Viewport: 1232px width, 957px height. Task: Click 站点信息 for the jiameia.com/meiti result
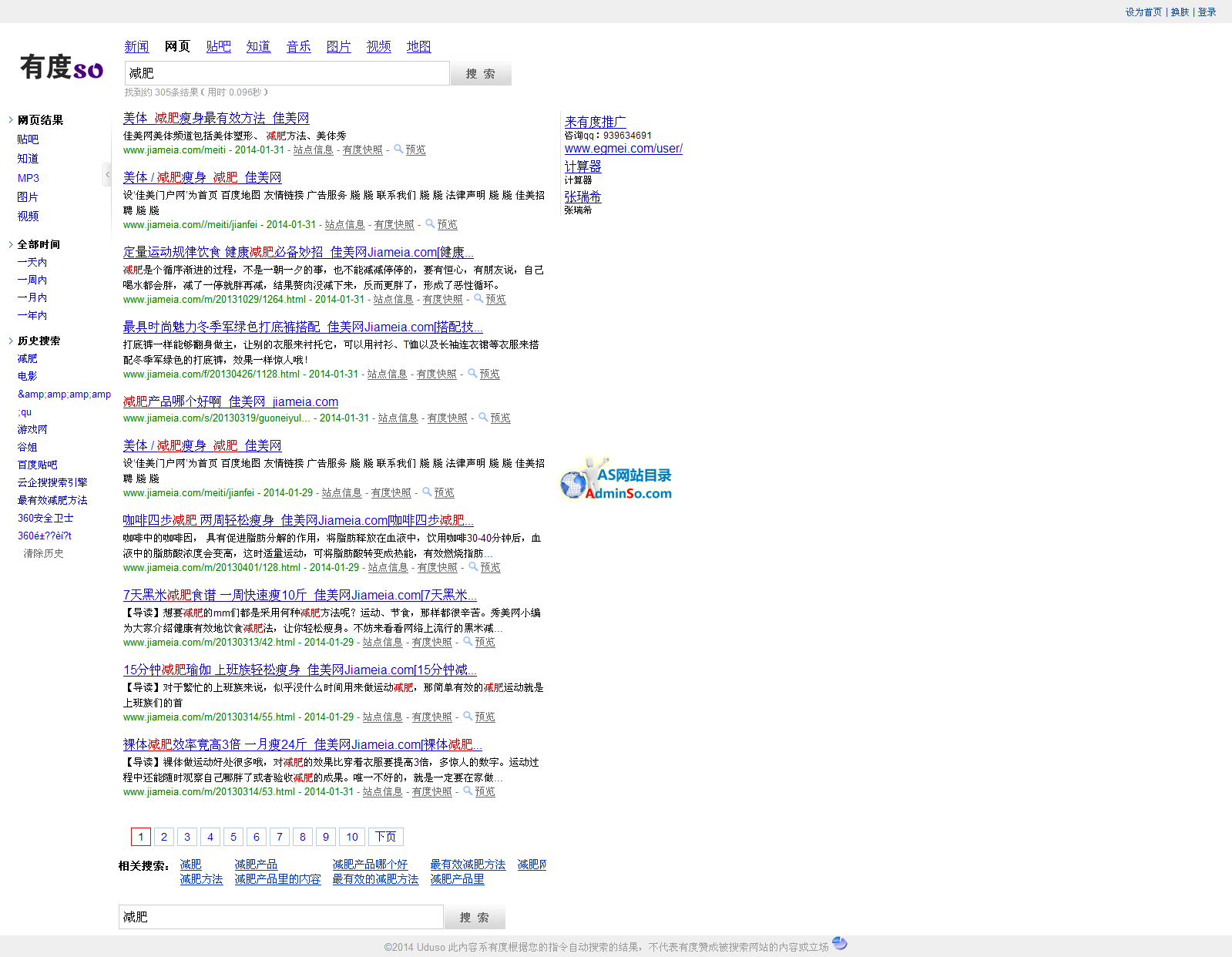pyautogui.click(x=313, y=149)
